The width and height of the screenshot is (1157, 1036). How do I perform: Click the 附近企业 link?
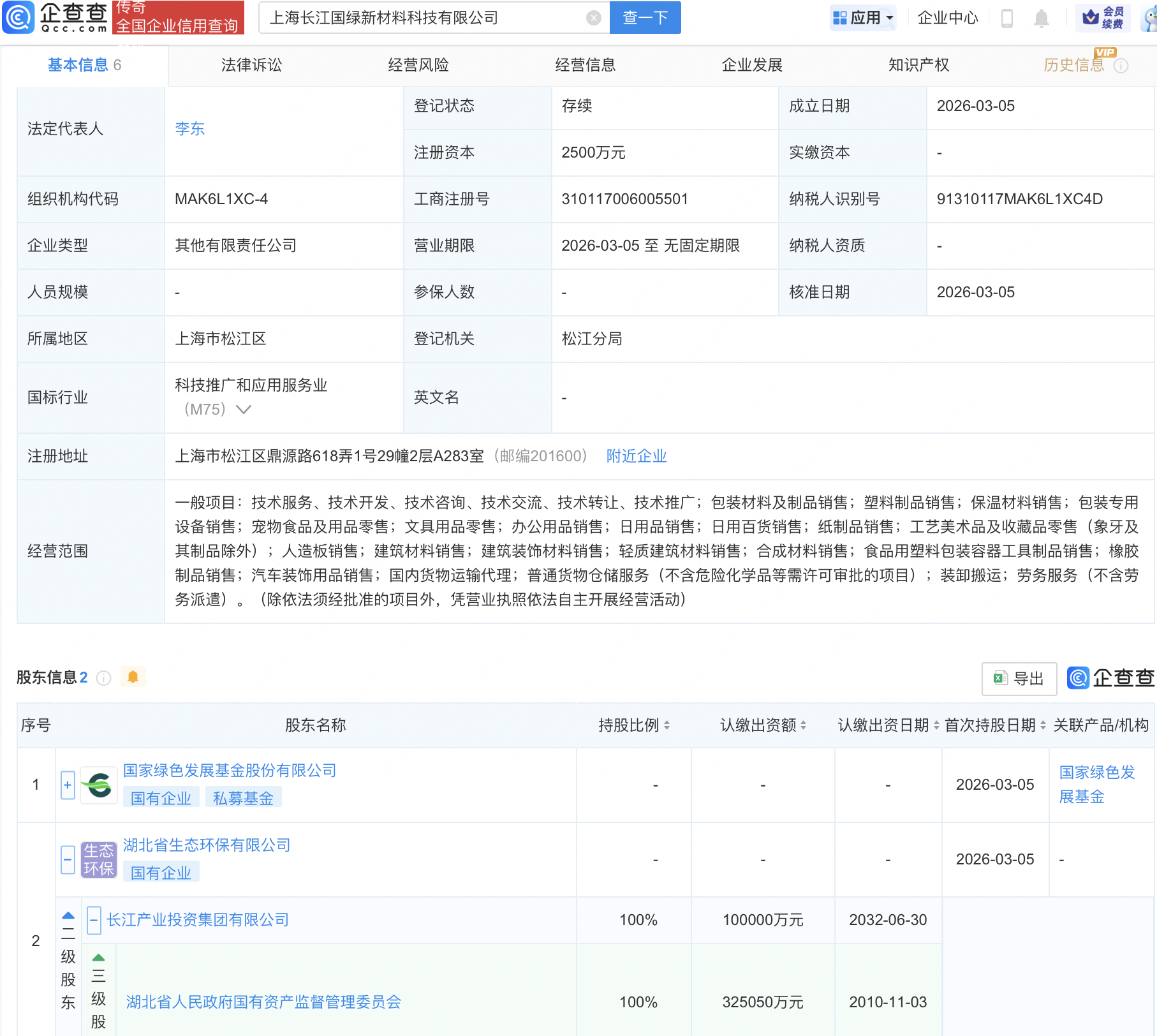pyautogui.click(x=636, y=455)
